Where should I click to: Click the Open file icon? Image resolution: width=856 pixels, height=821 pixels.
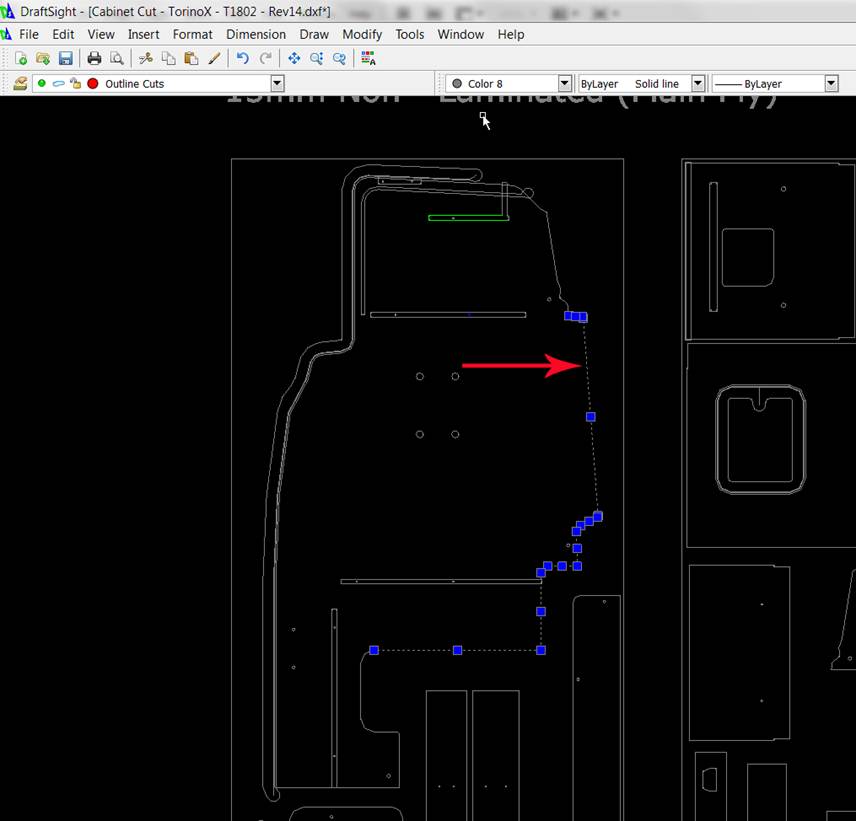[42, 59]
